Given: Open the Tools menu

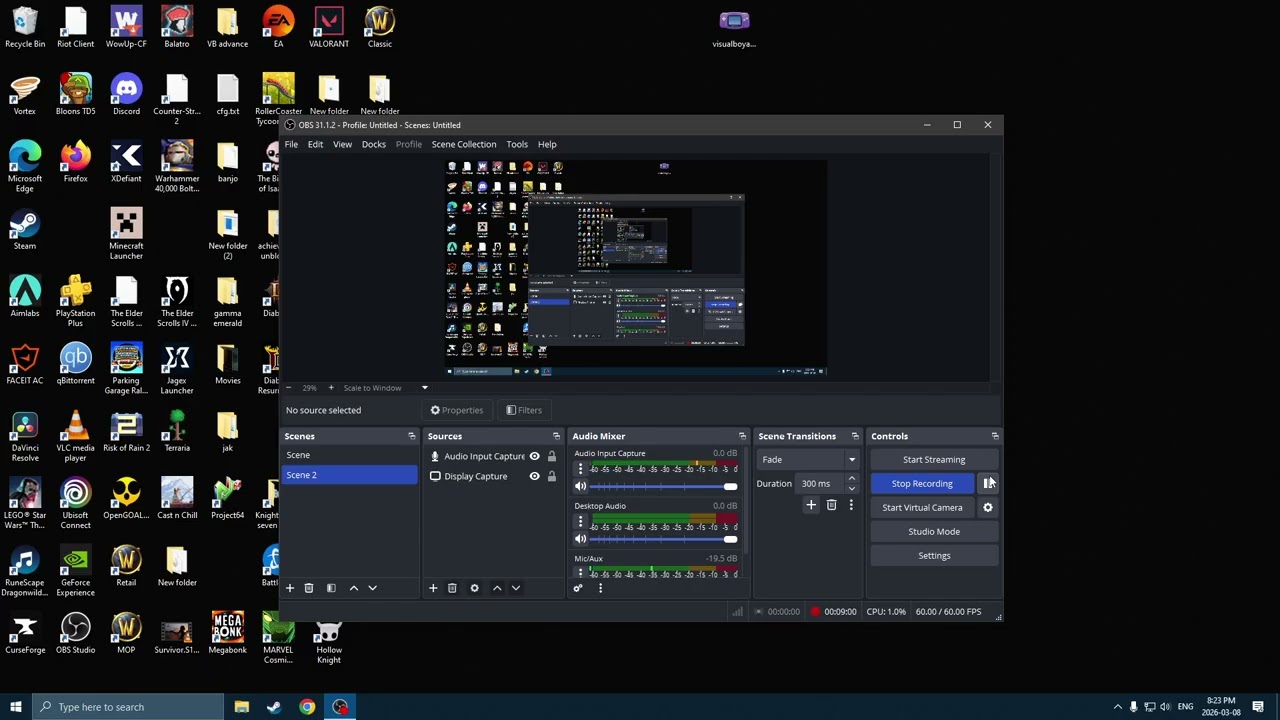Looking at the screenshot, I should [517, 145].
